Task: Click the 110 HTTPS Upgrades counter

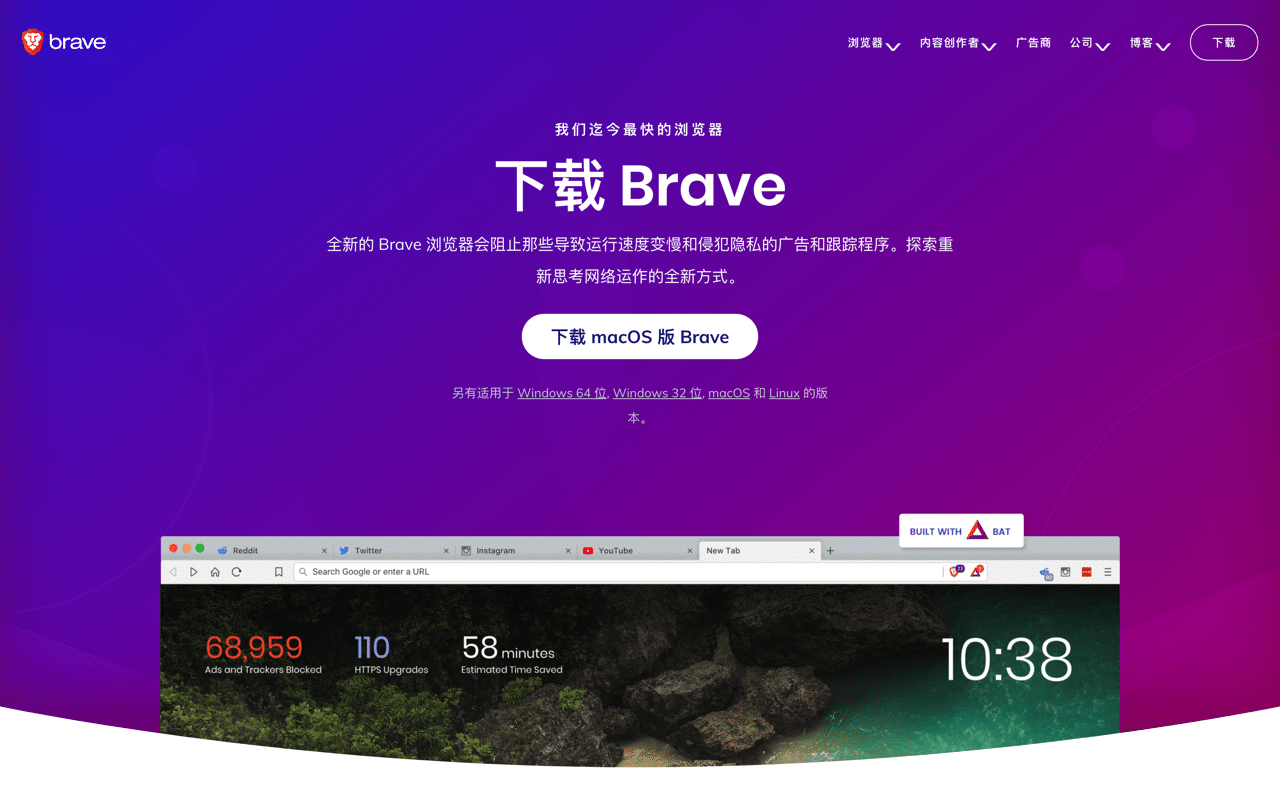Action: pos(391,654)
